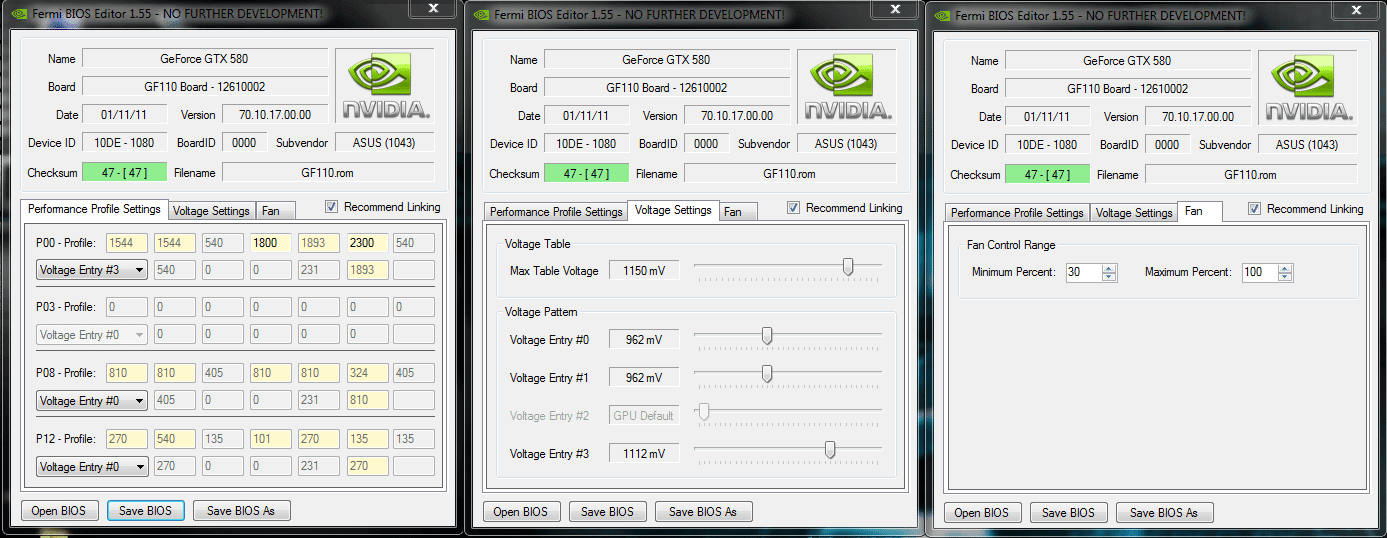Click the GF110 Board - 12610002 field in the Fan window

(1127, 88)
